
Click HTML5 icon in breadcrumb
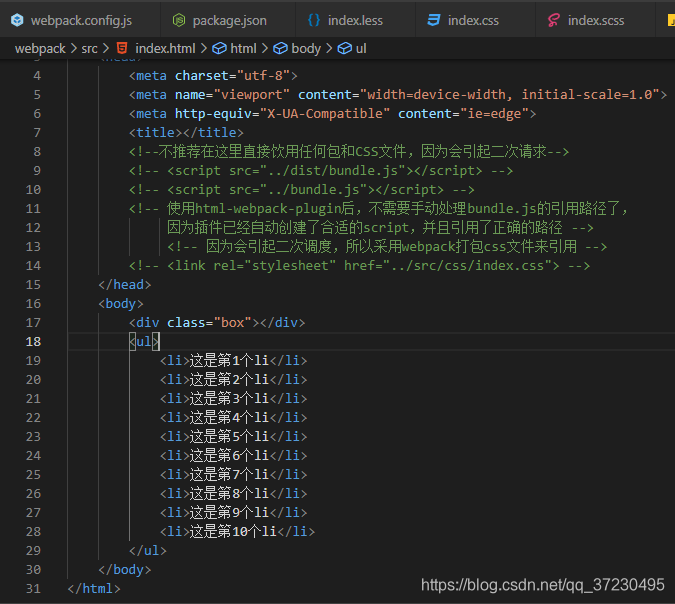coord(122,48)
